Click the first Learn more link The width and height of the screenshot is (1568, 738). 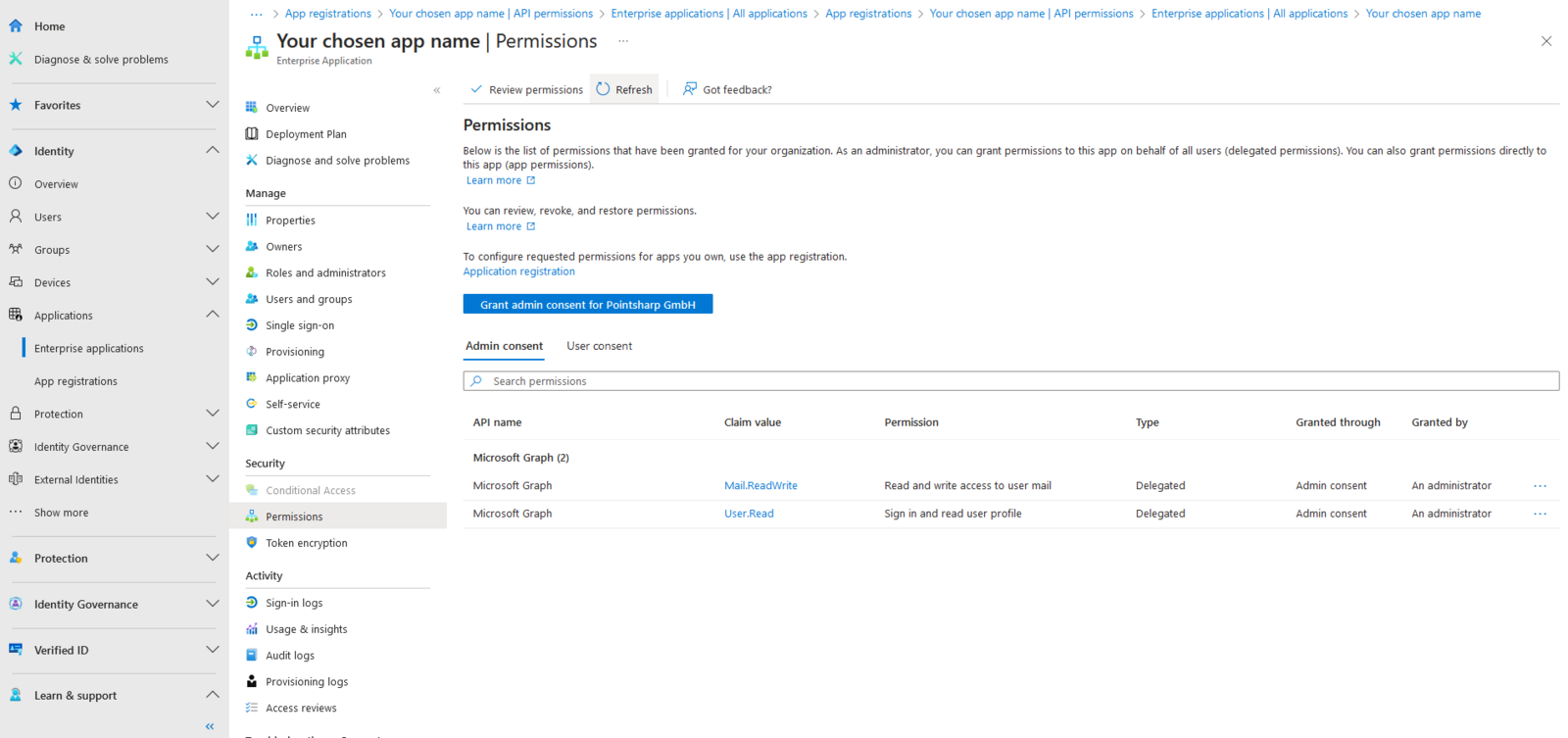click(x=500, y=180)
